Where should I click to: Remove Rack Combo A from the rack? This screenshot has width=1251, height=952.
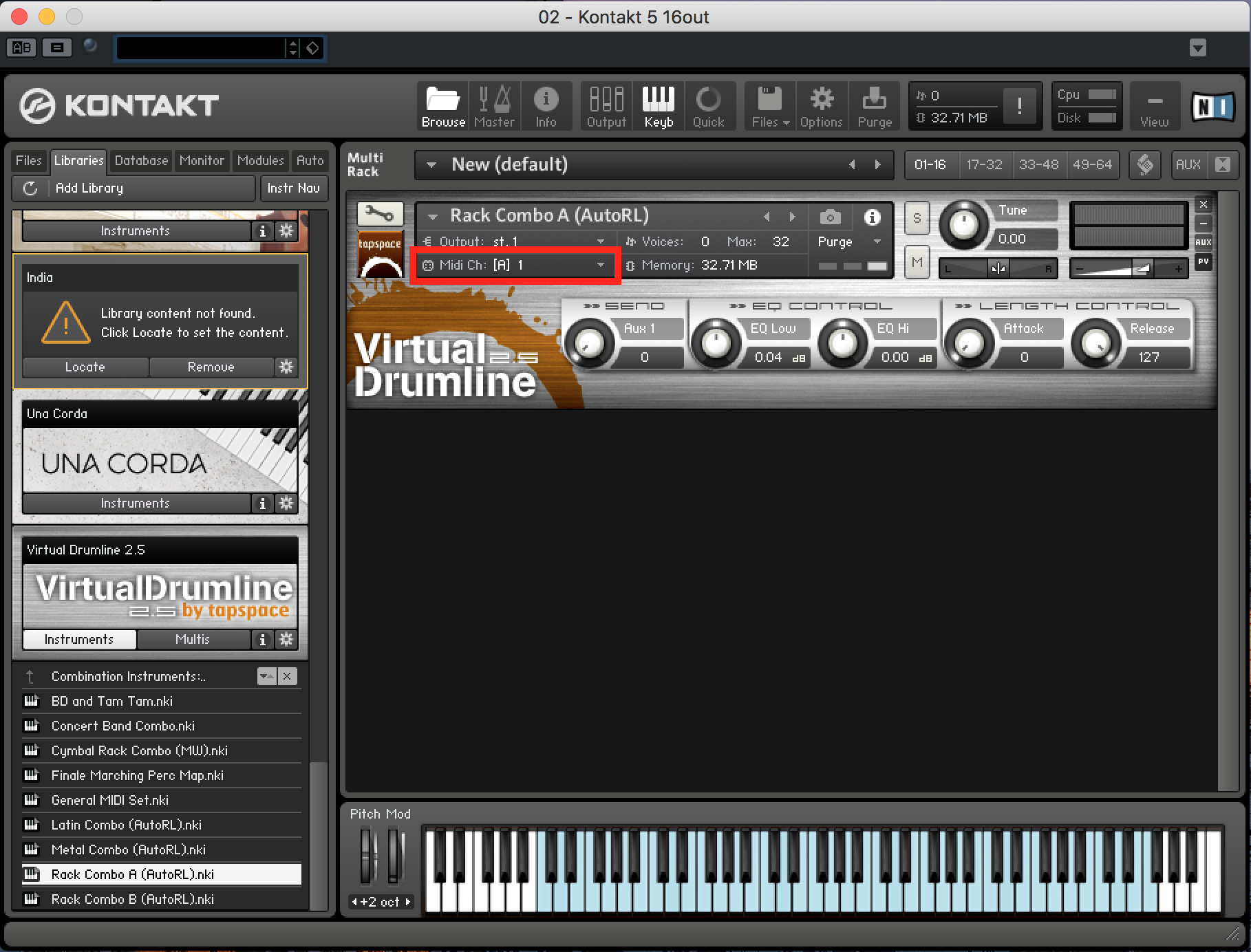pos(1204,205)
